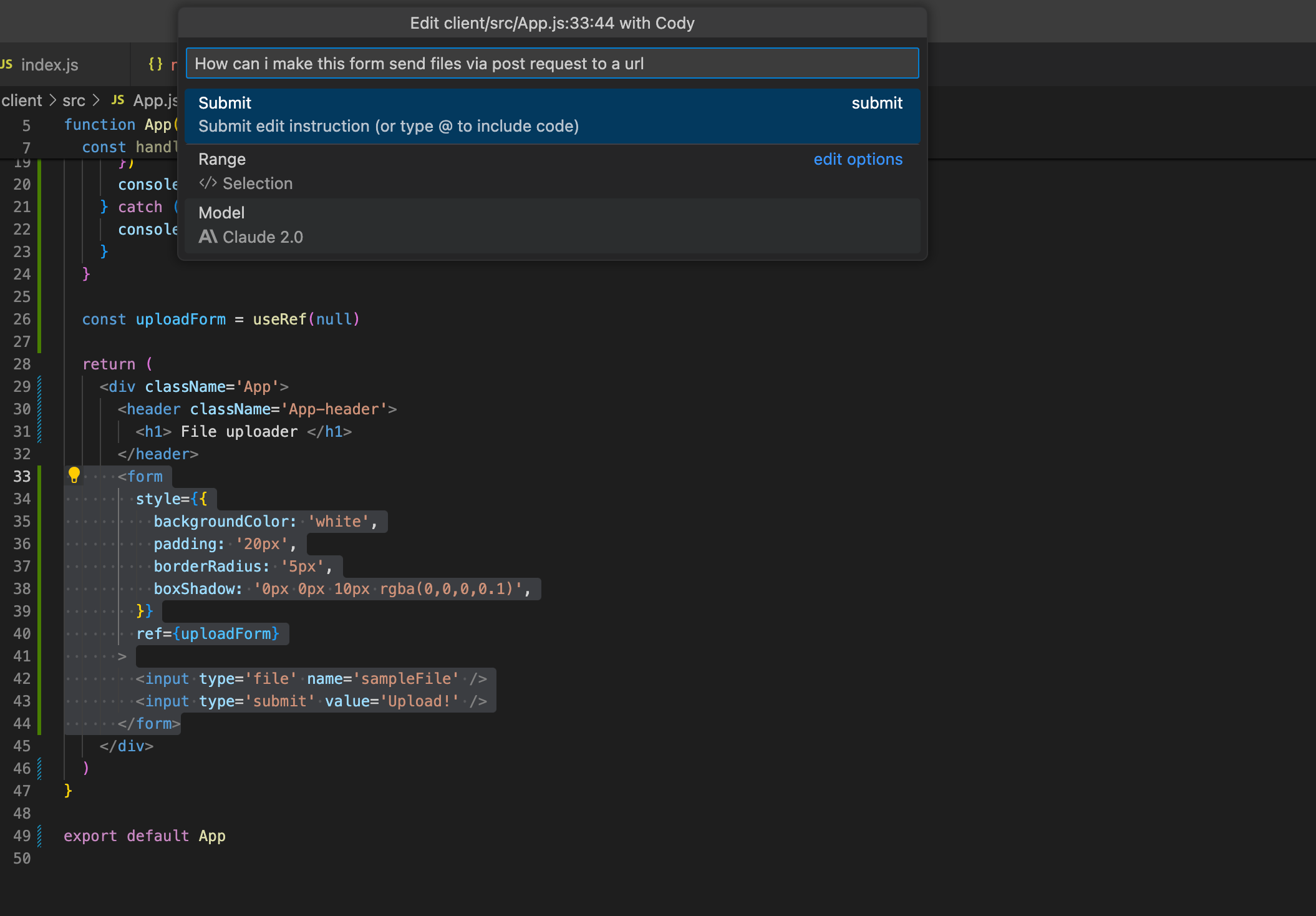Click the className='App' div on line 29
This screenshot has width=1316, height=916.
[x=194, y=387]
